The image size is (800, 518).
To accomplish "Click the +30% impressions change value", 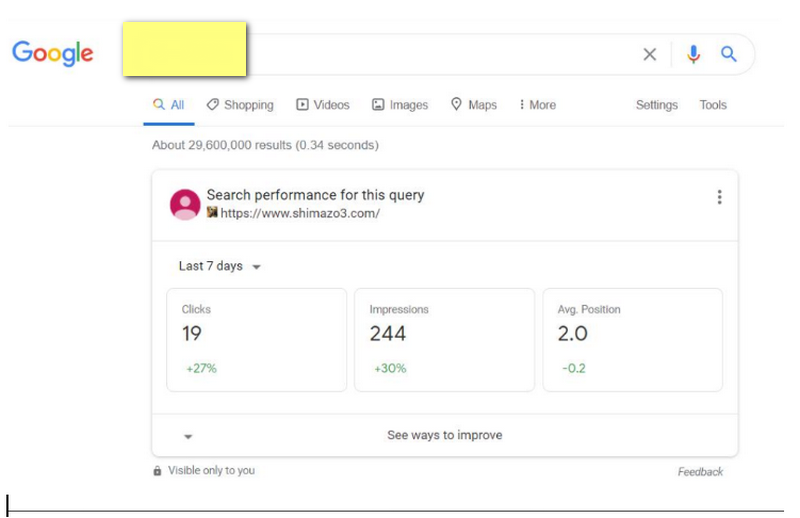I will [390, 368].
